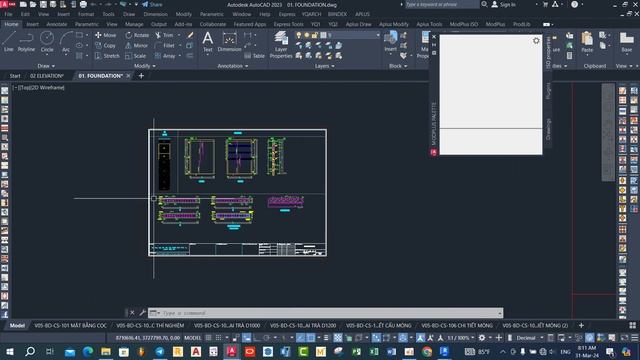The width and height of the screenshot is (640, 360).
Task: Switch to the Express Tools ribbon tab
Action: click(288, 24)
